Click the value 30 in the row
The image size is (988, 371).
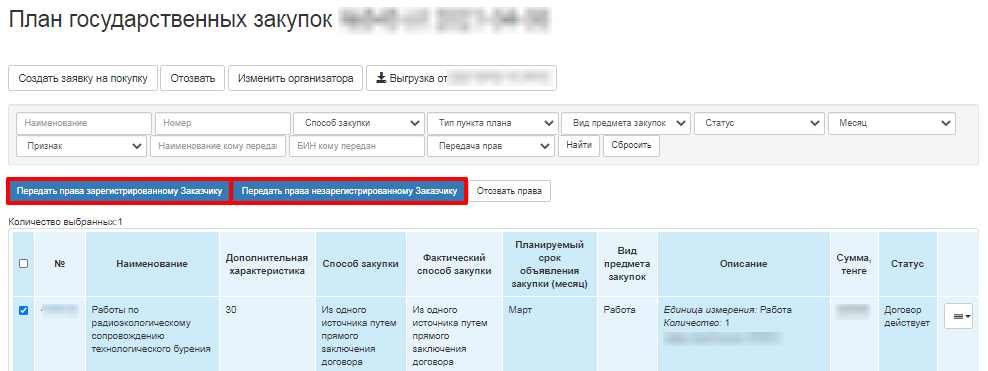[231, 310]
